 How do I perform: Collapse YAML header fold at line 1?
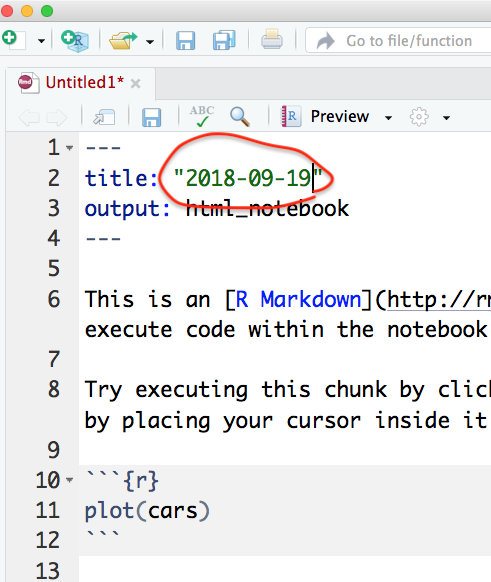[69, 148]
